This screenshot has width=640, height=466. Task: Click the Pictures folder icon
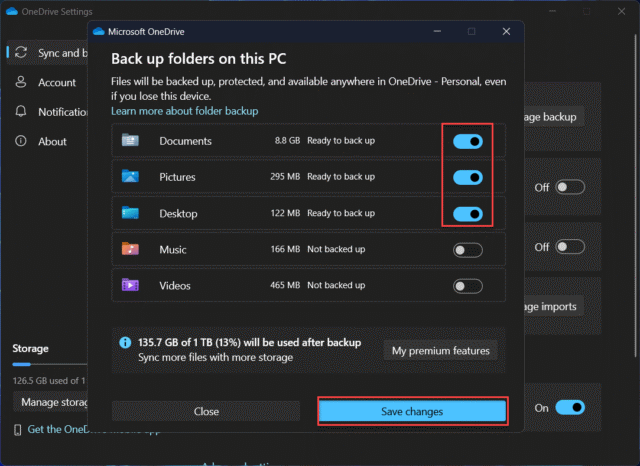(x=130, y=176)
